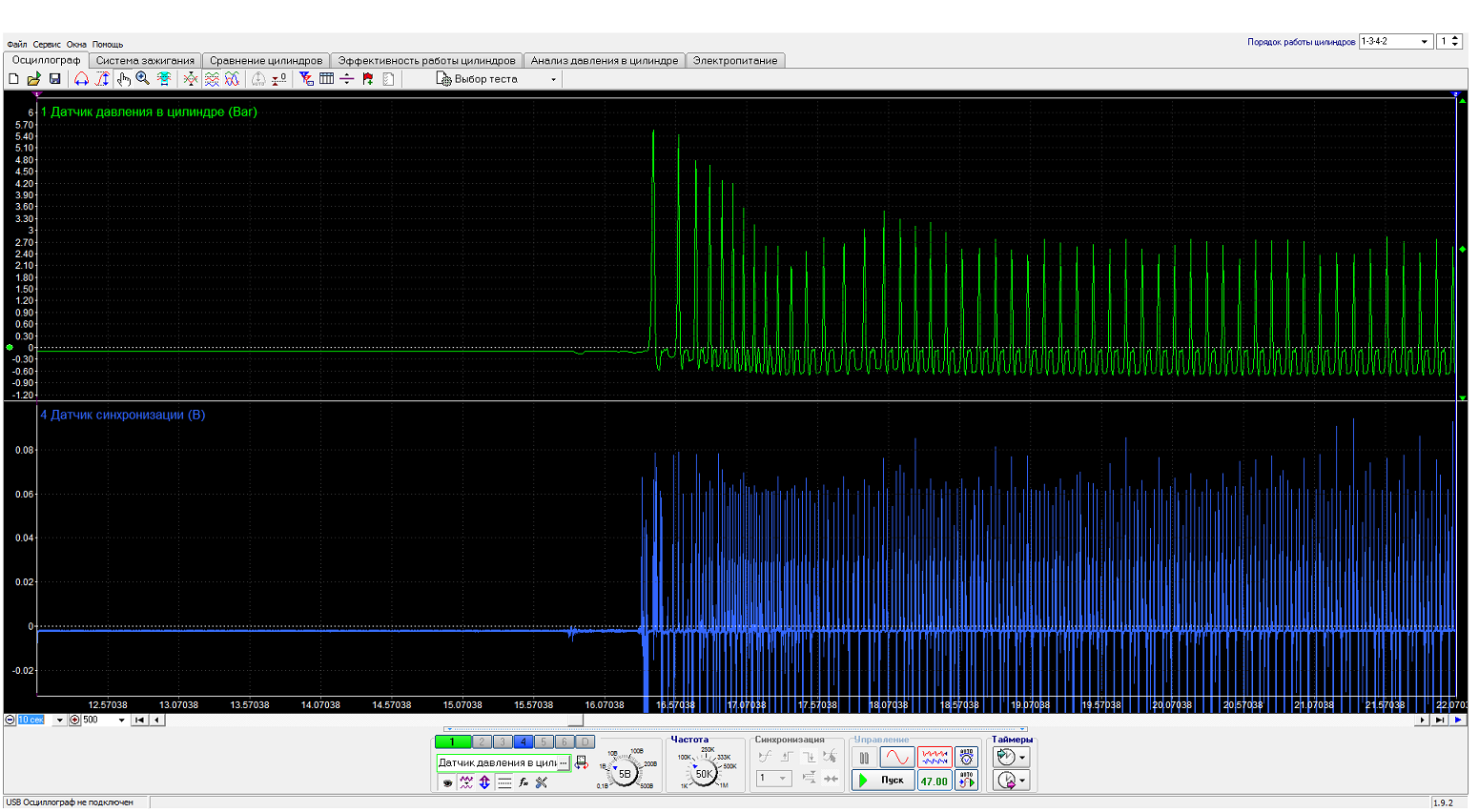Toggle channel 2 button

tap(482, 741)
